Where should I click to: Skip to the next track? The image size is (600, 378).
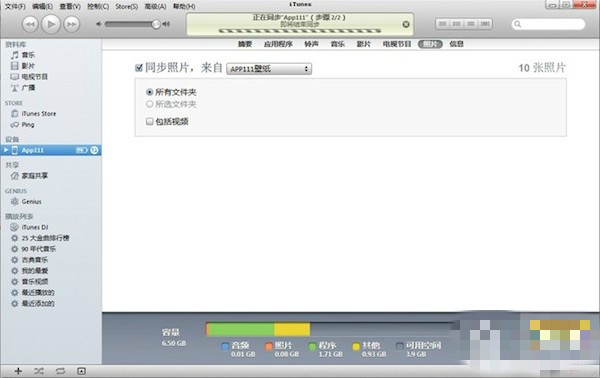pyautogui.click(x=72, y=24)
